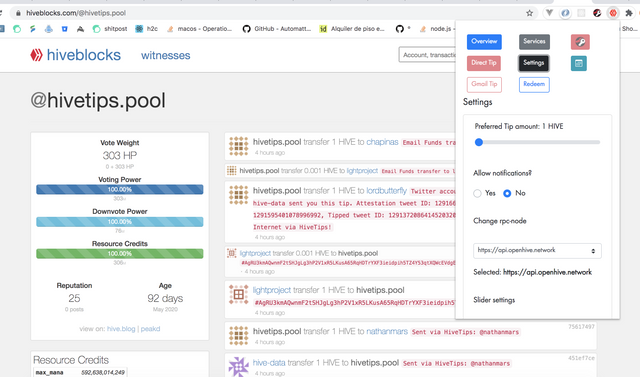View account on peakd link
640x377 pixels.
click(150, 329)
